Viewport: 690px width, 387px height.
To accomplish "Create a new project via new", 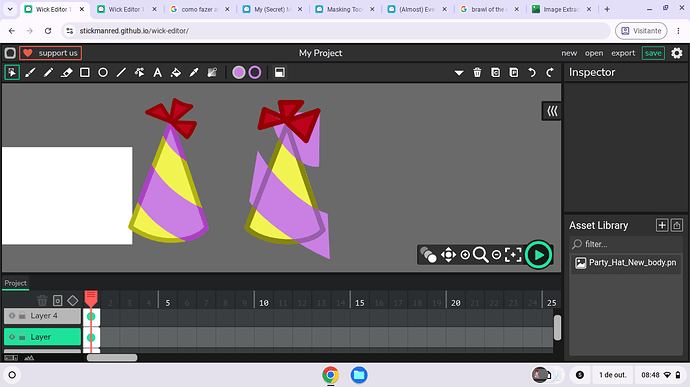I will [x=569, y=53].
